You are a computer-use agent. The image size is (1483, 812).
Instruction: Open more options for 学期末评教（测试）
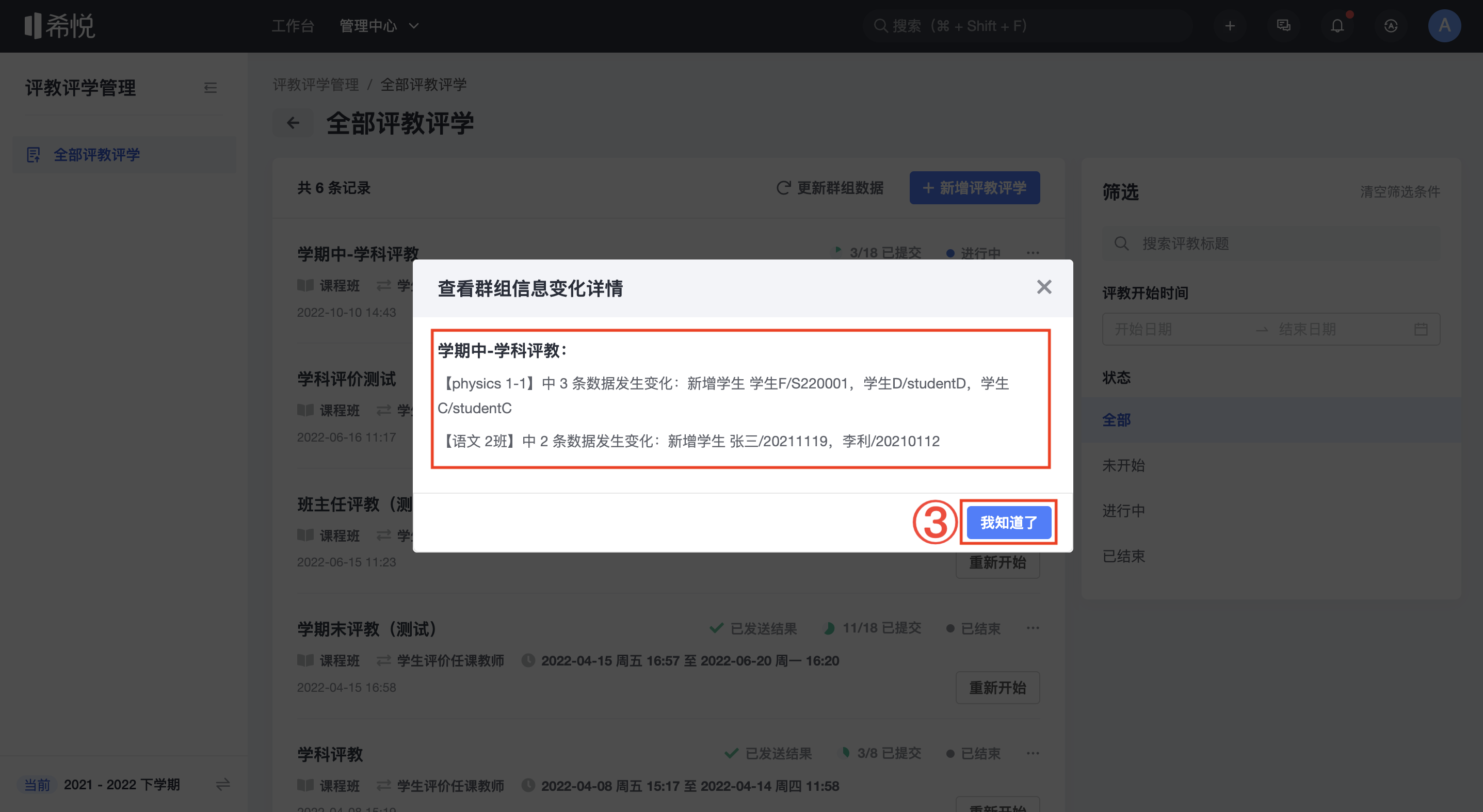1033,628
